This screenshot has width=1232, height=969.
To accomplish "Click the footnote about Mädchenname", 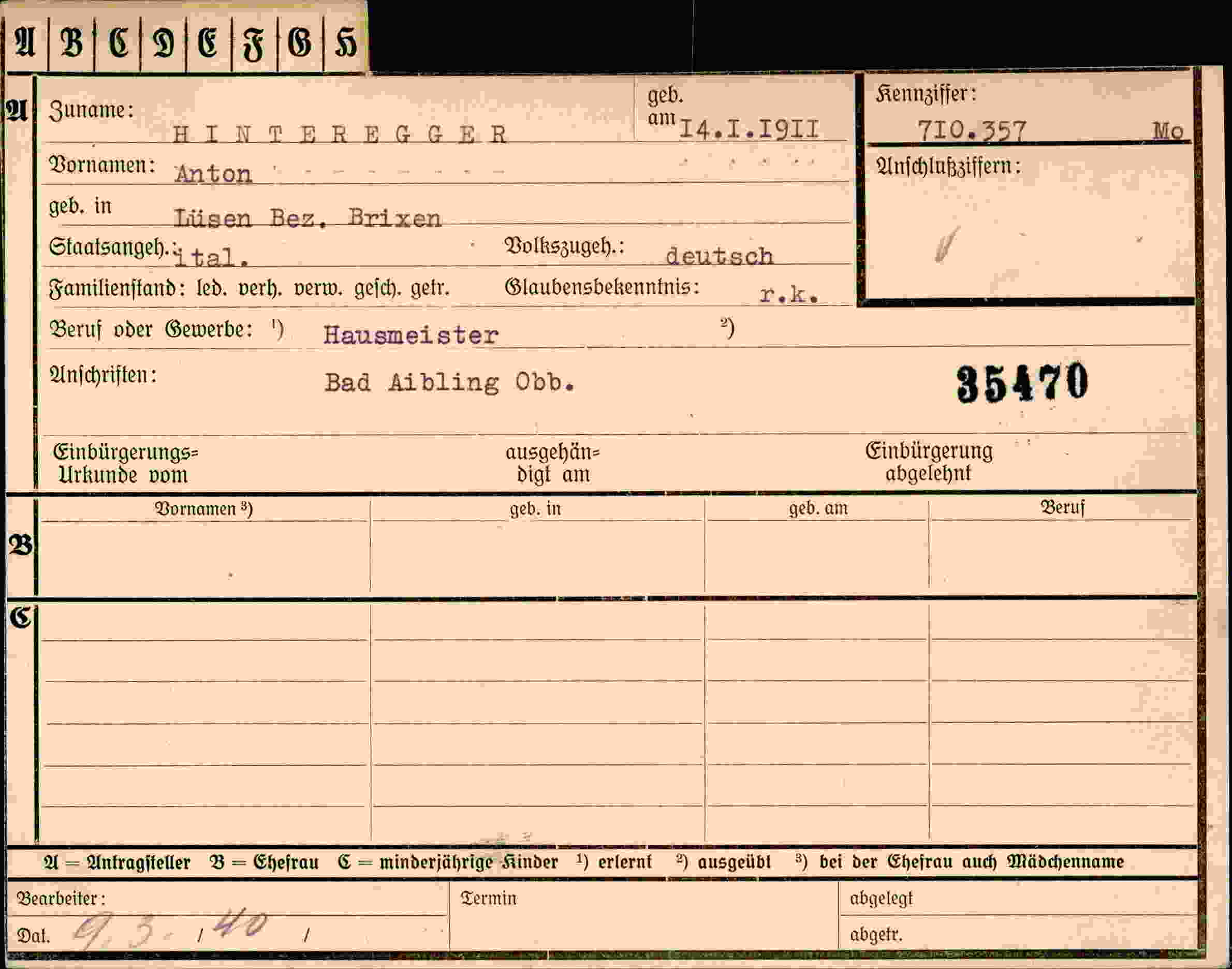I will pyautogui.click(x=960, y=862).
